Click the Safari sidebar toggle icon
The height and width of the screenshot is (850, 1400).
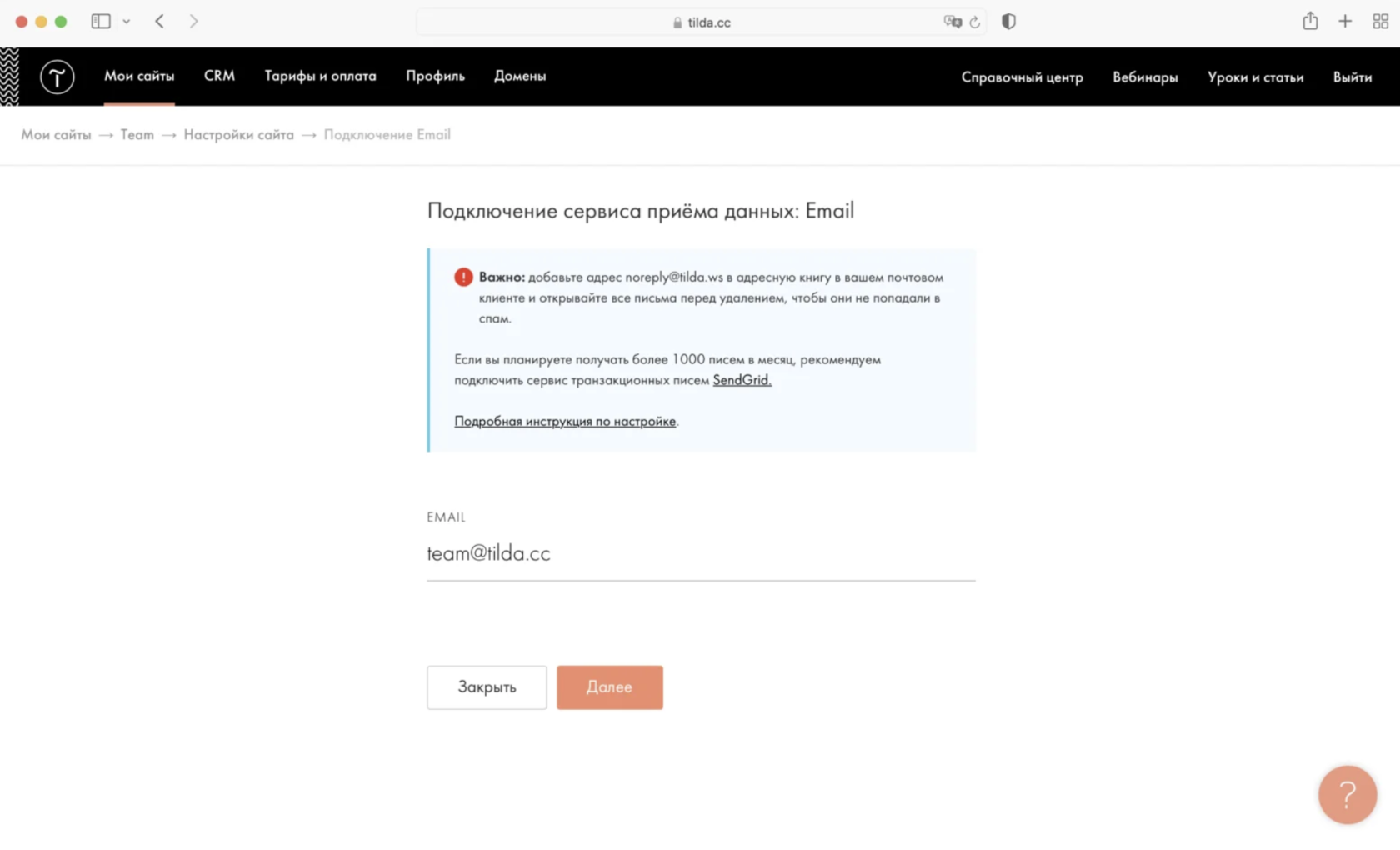tap(101, 22)
